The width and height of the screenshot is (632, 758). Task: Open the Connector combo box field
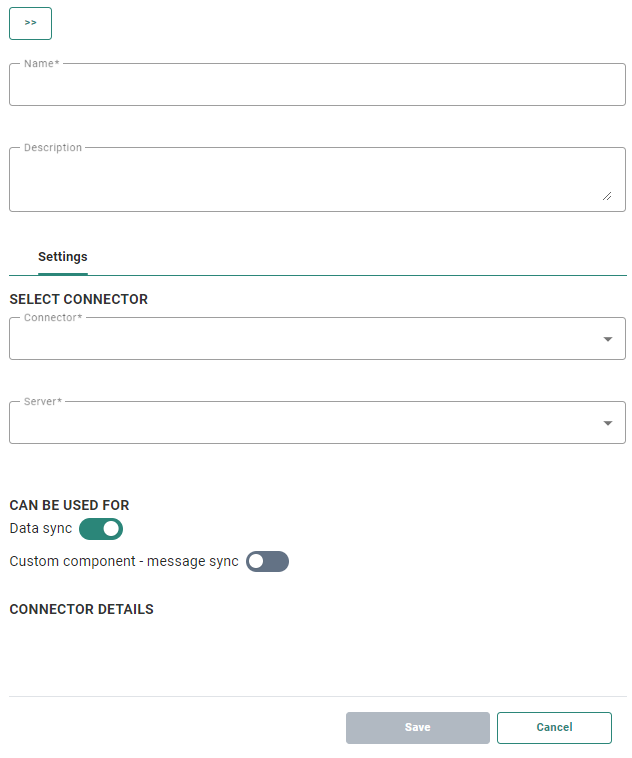300,340
